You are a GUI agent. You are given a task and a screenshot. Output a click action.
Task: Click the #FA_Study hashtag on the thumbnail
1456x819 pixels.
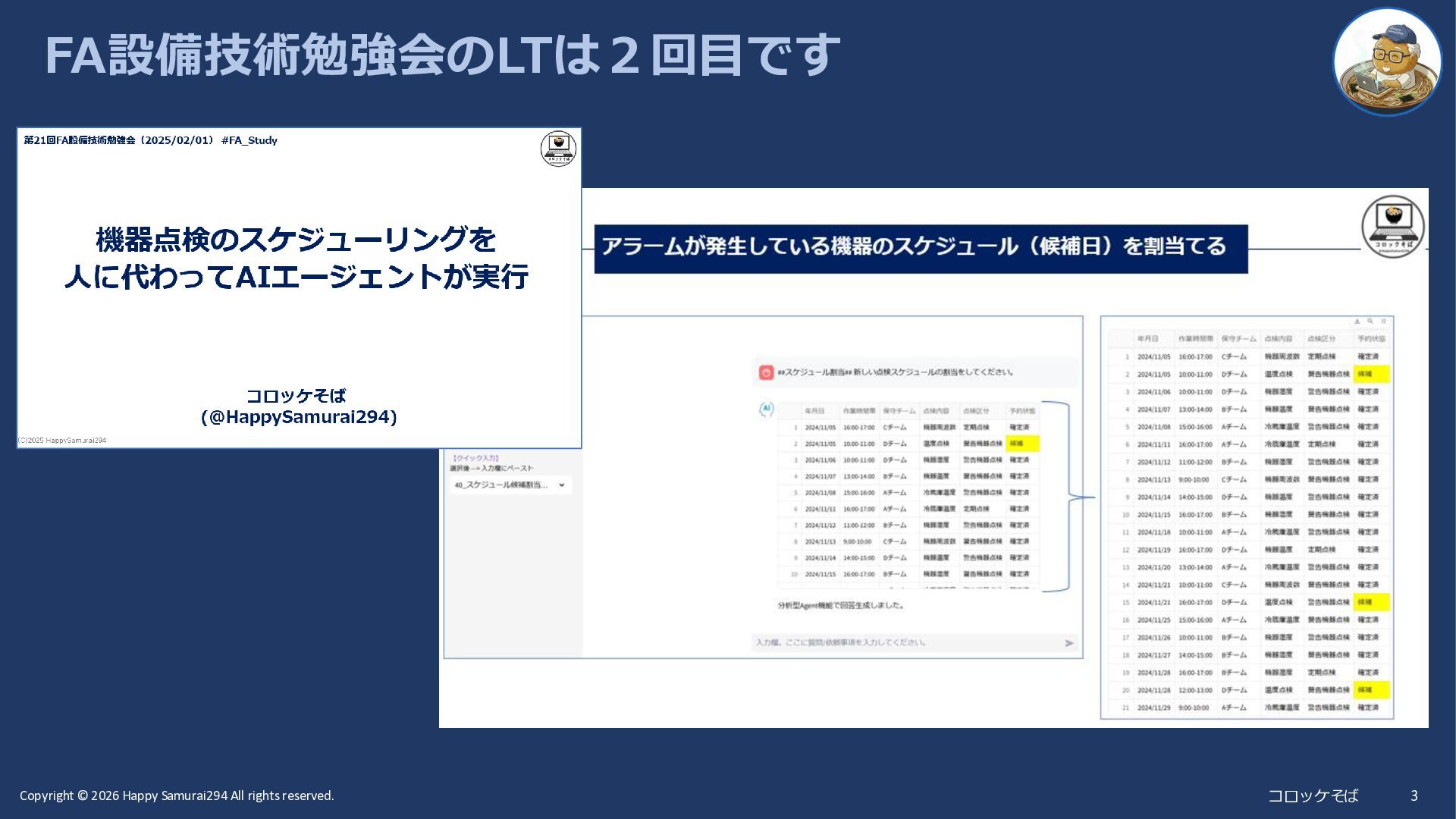pos(249,140)
